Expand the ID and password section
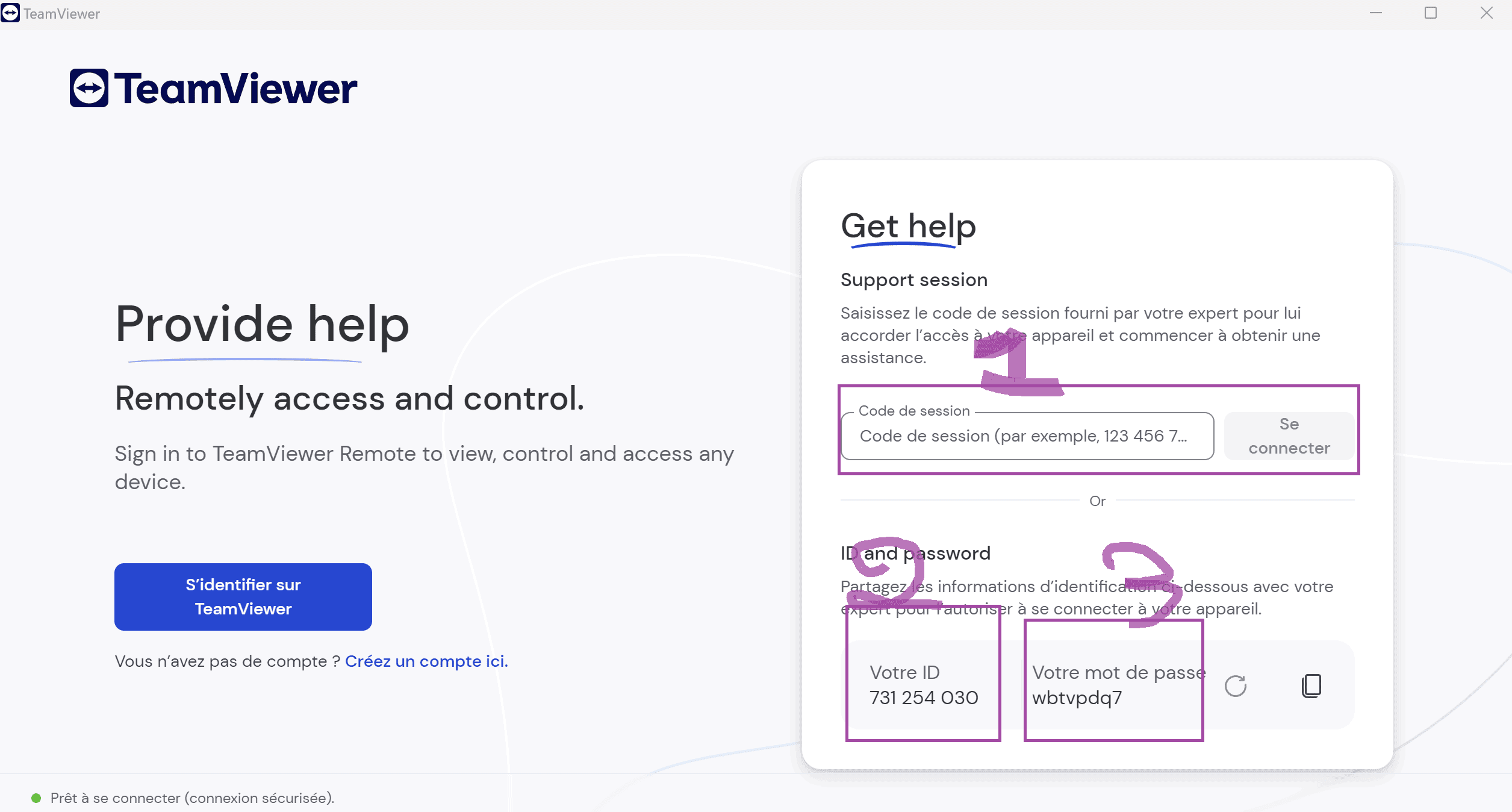Viewport: 1512px width, 812px height. pyautogui.click(x=915, y=553)
